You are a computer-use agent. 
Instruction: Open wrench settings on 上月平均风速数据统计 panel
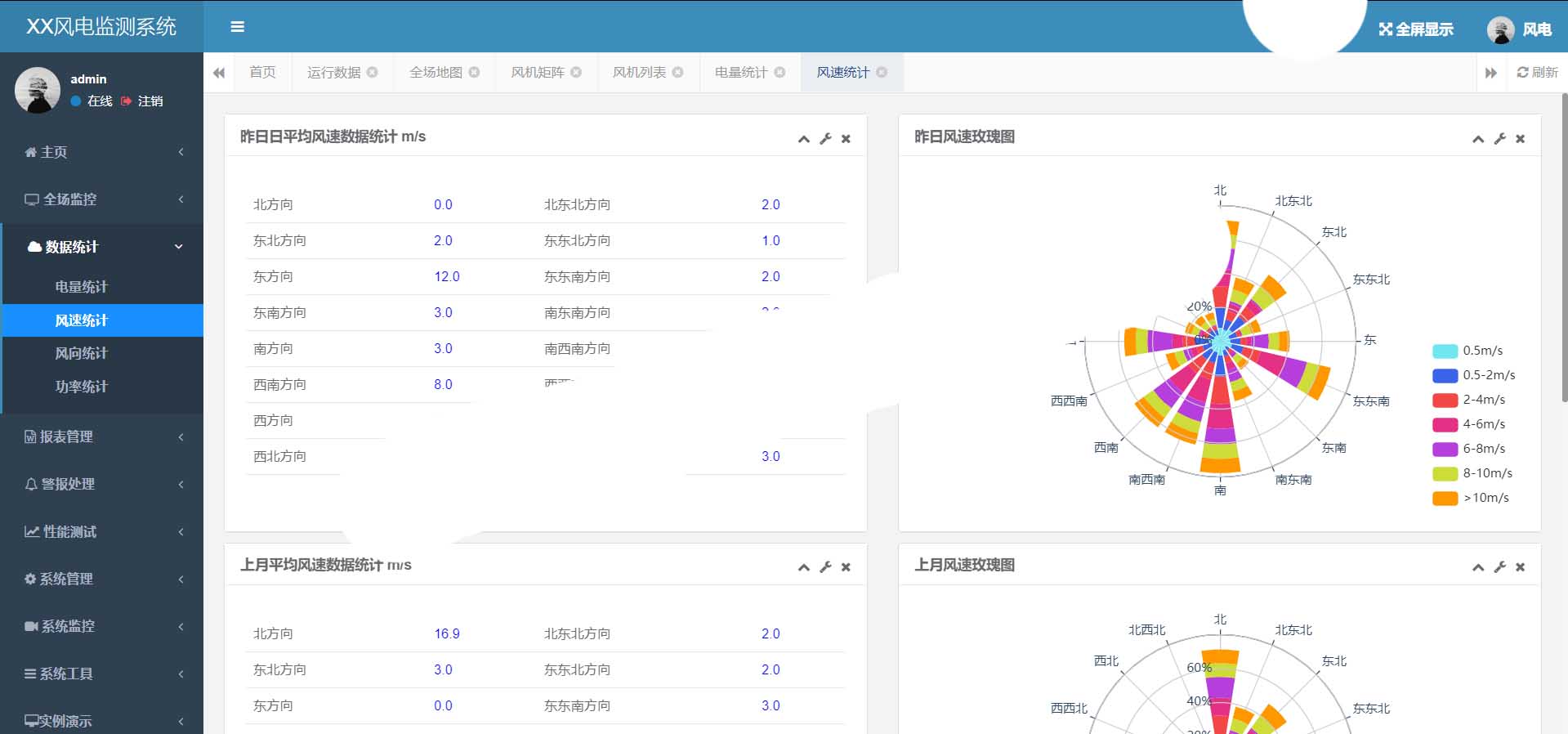[825, 567]
